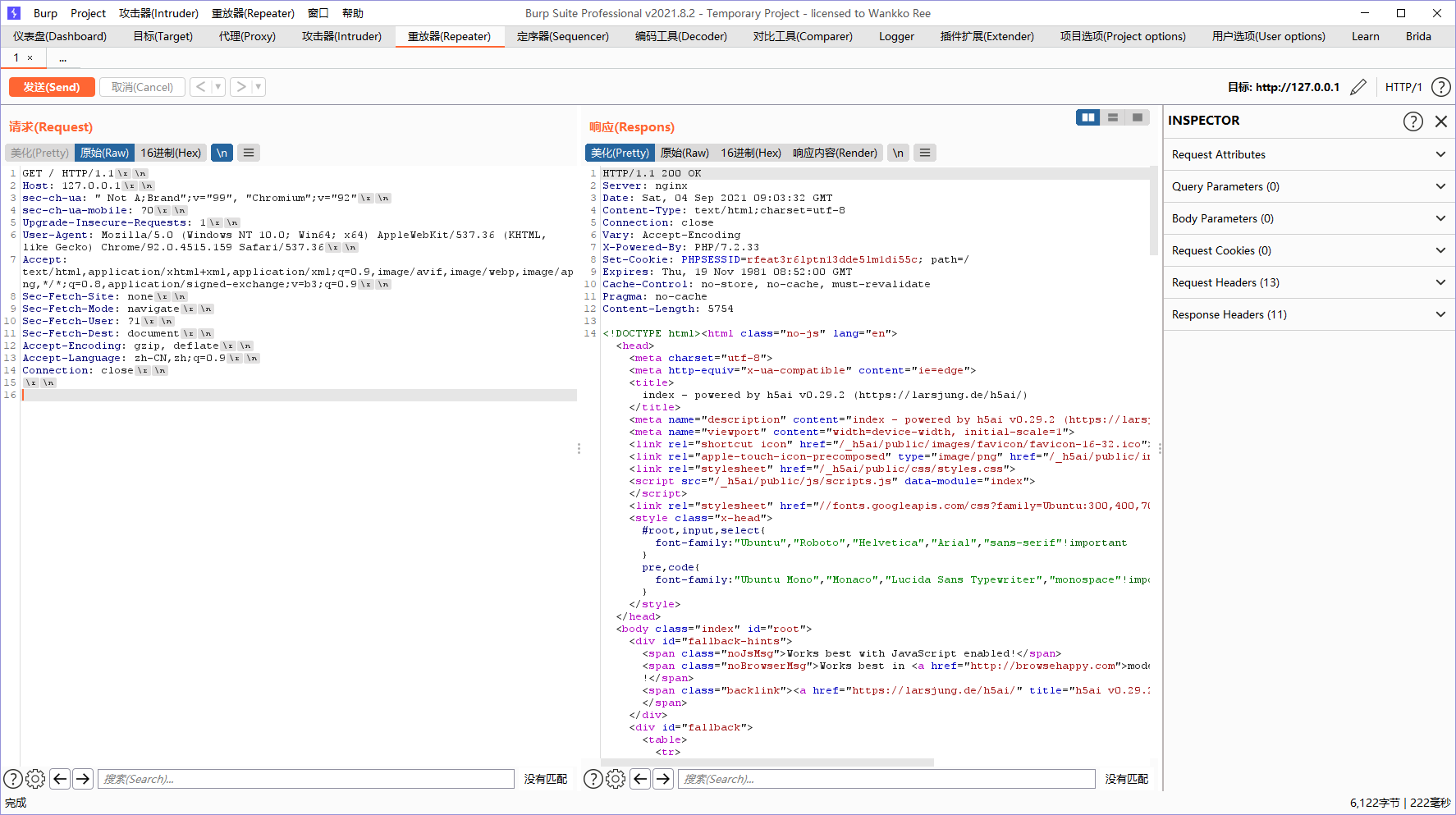Go forward in request history
The image size is (1456, 815).
(240, 87)
